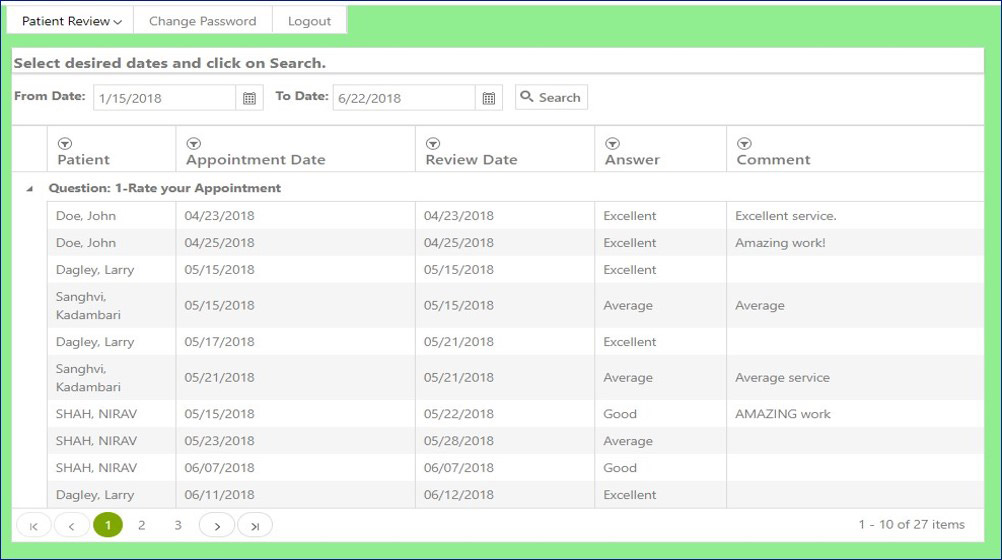1002x560 pixels.
Task: Select the Logout menu item
Action: [x=309, y=21]
